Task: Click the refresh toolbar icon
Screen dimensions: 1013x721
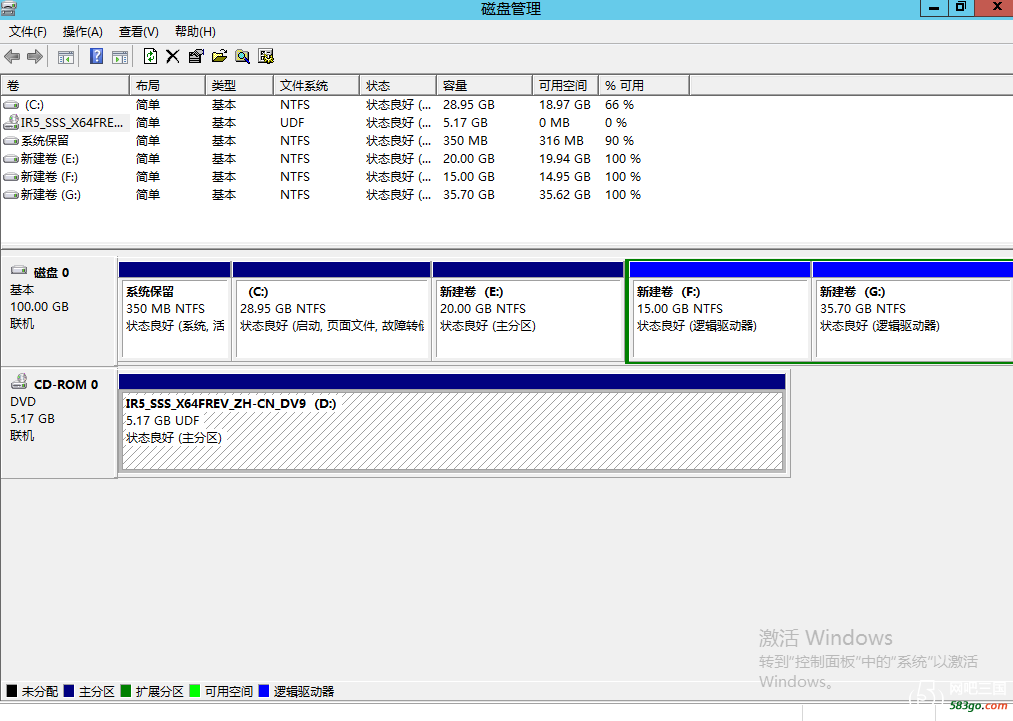Action: [x=151, y=56]
